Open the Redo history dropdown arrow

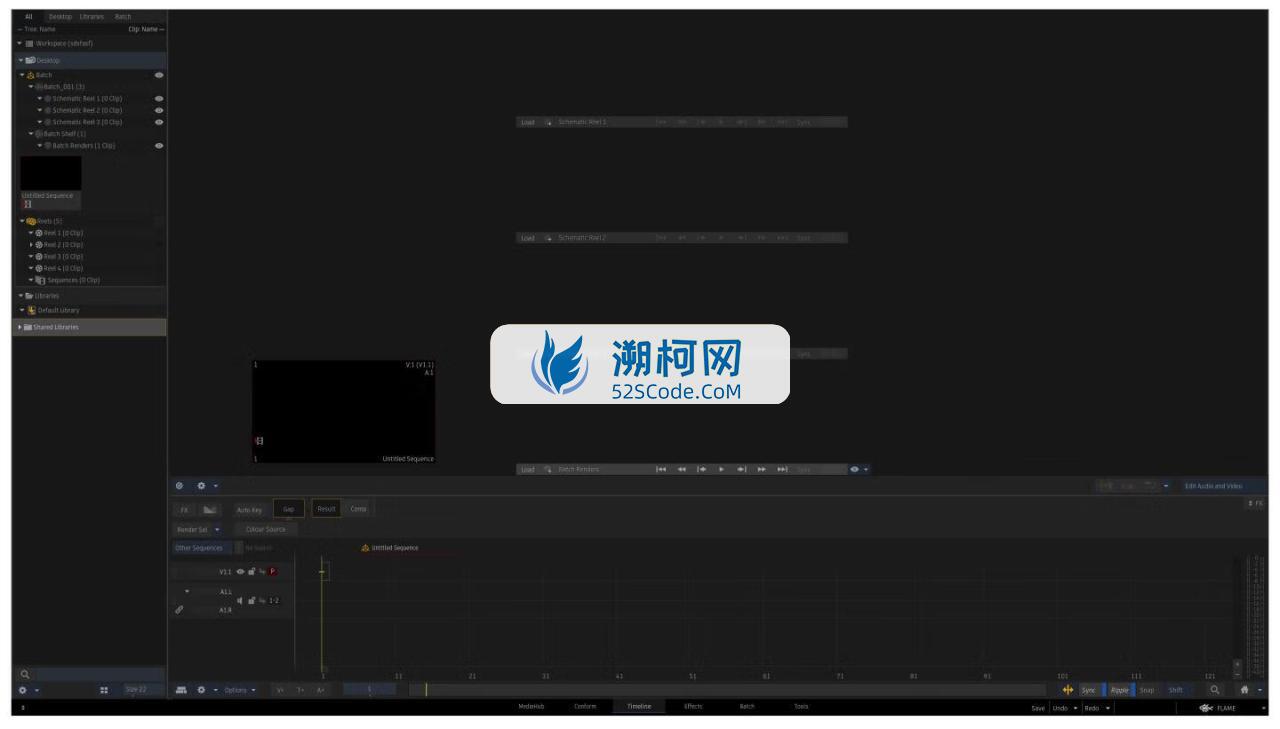pos(1107,708)
